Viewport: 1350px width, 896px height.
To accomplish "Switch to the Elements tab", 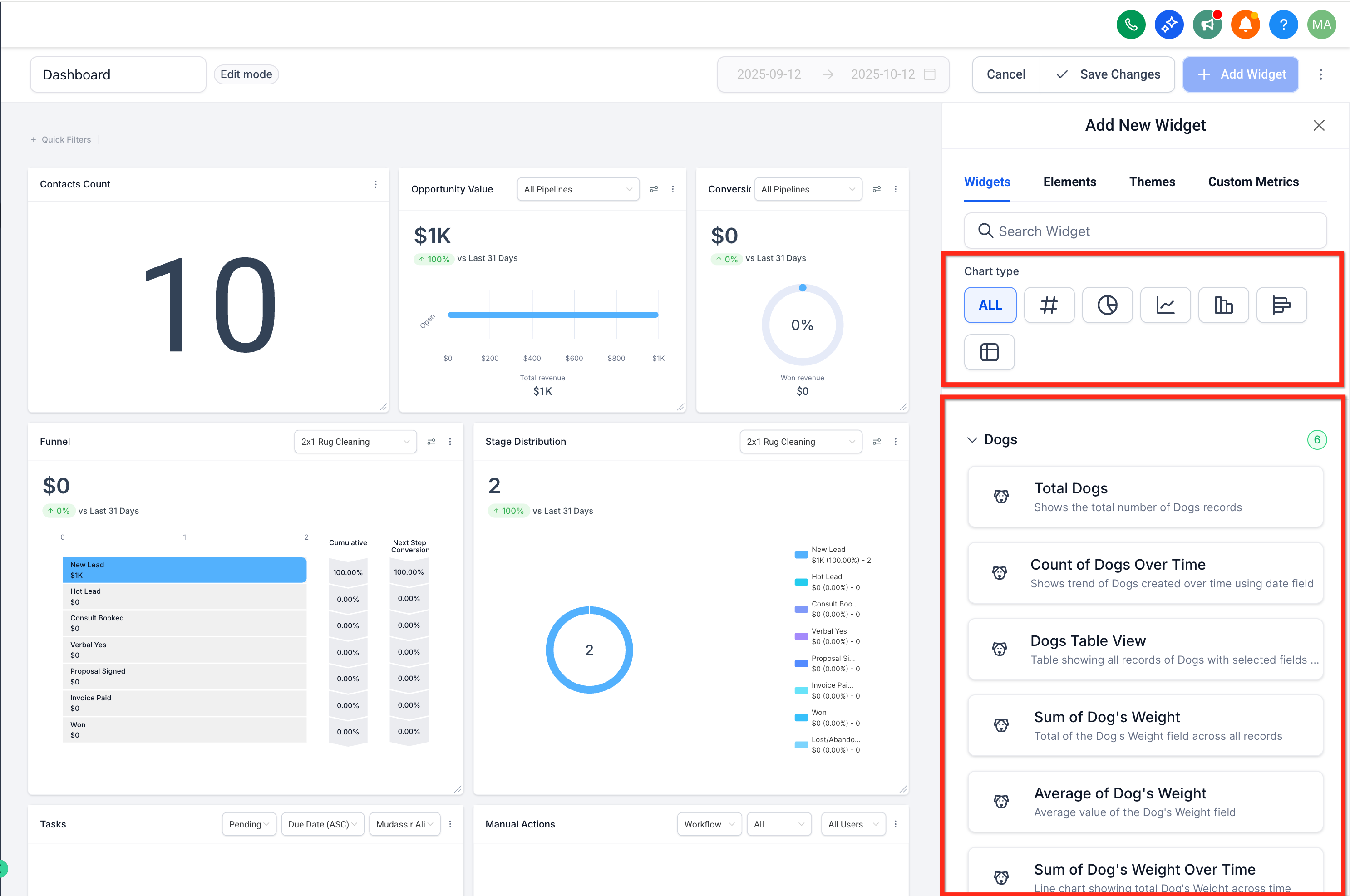I will (x=1069, y=182).
